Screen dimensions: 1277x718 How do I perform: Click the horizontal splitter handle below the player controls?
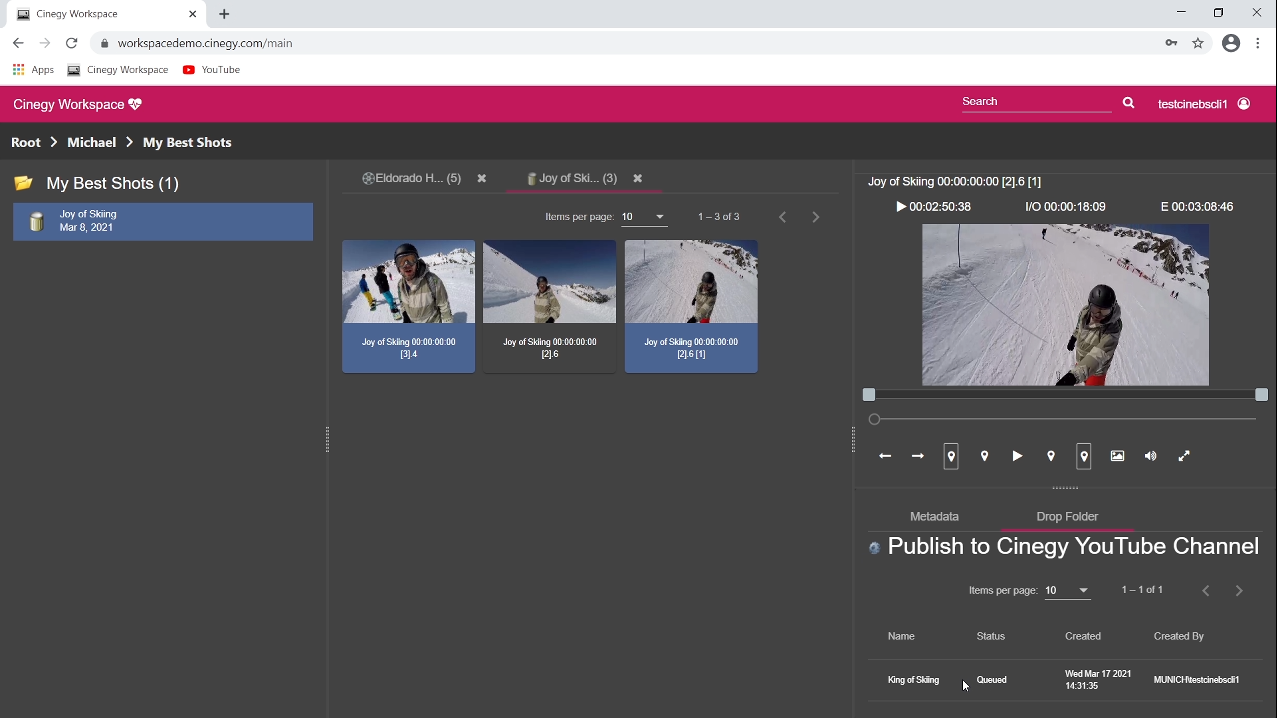(1065, 488)
